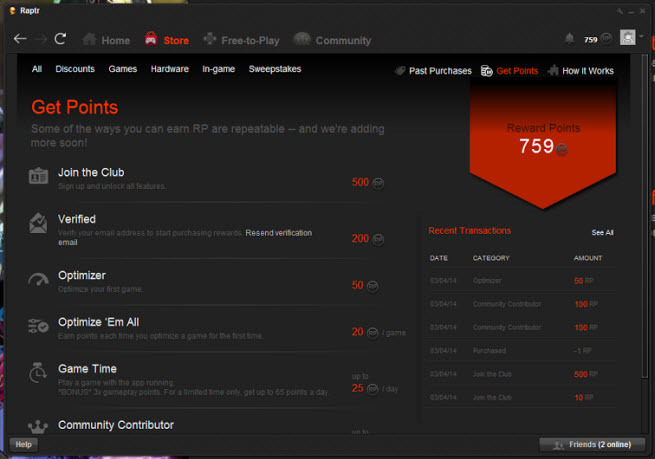This screenshot has width=655, height=459.
Task: Click the wrench settings icon in title bar
Action: pos(620,11)
